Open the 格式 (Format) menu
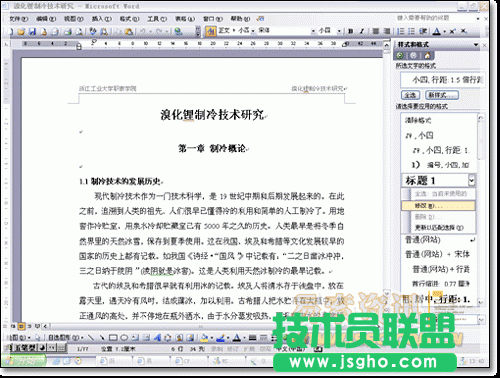Image resolution: width=500 pixels, height=378 pixels. 129,19
